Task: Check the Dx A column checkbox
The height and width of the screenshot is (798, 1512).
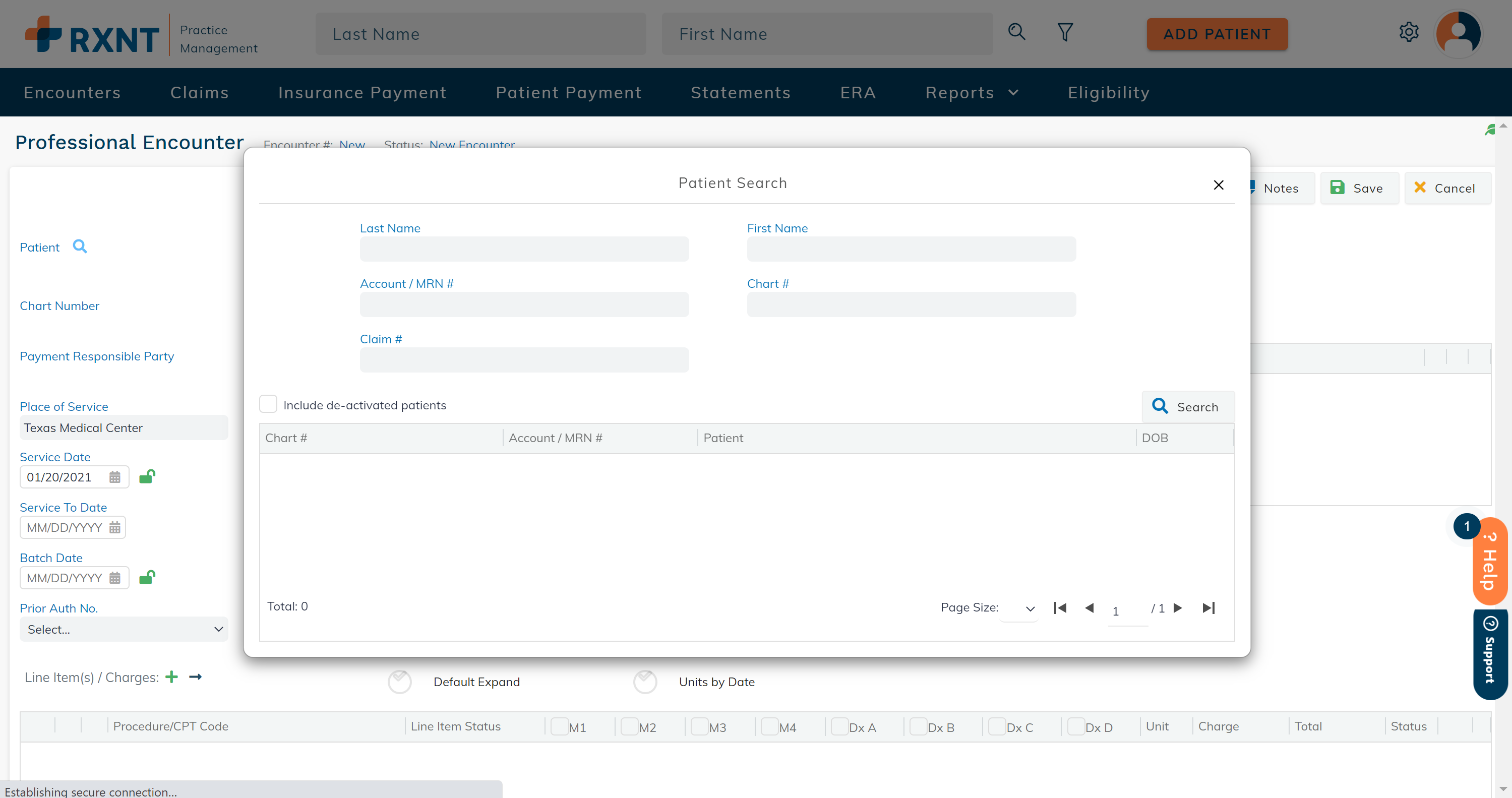Action: 840,726
